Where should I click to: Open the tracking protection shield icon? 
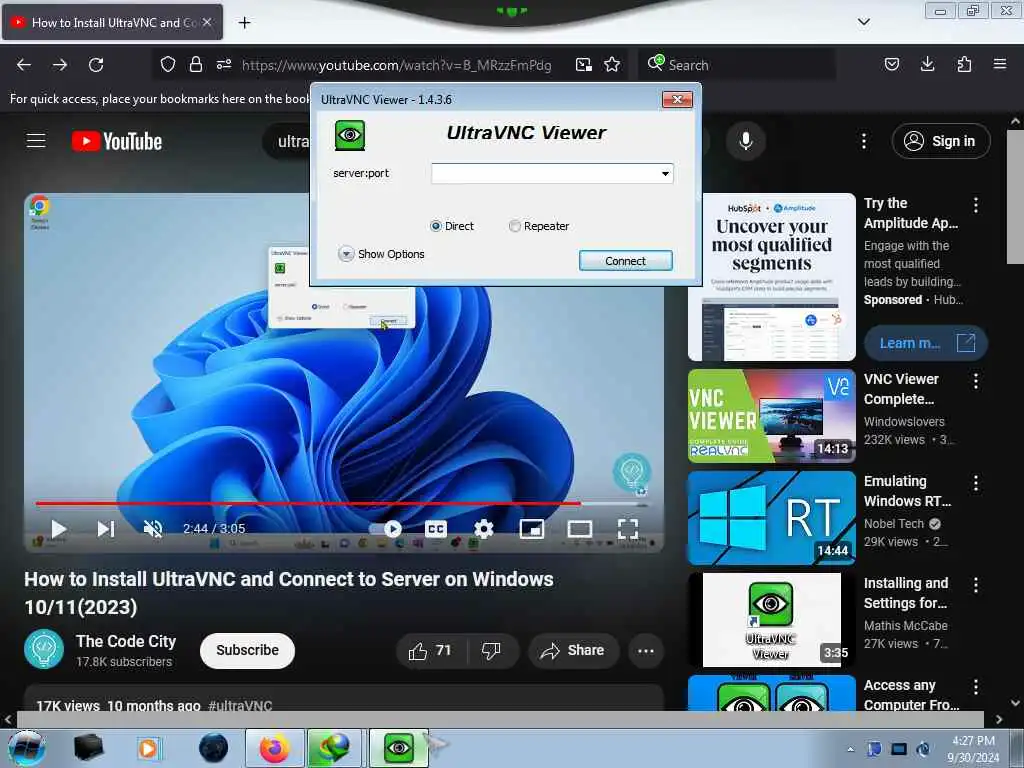pos(168,65)
